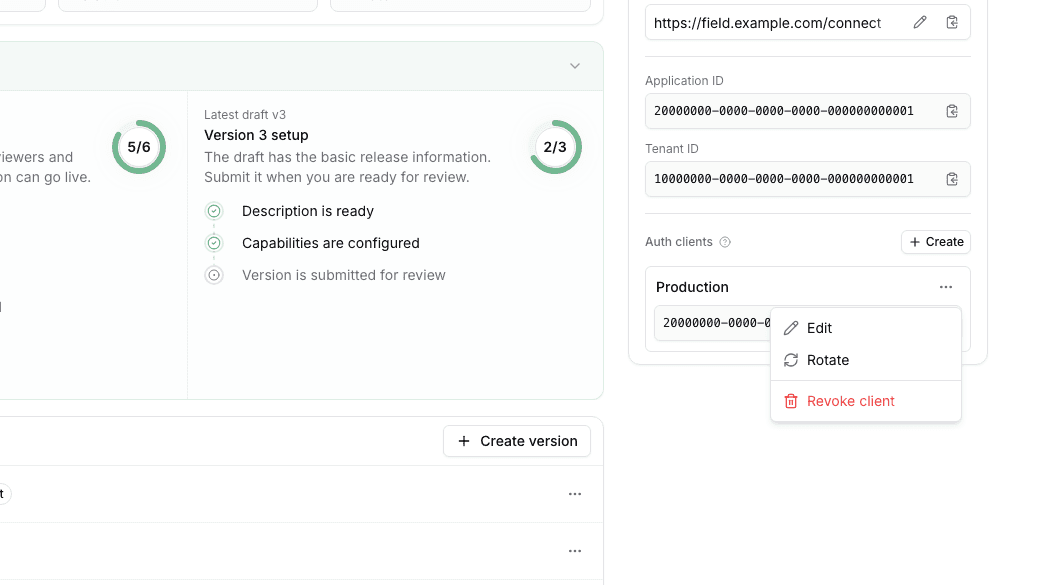
Task: Click Version is submitted pending icon
Action: (x=214, y=275)
